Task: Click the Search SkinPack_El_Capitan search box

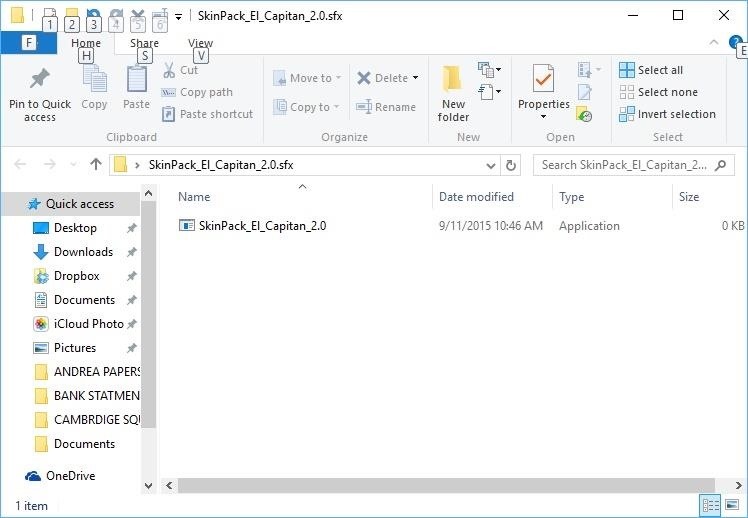Action: (x=625, y=165)
